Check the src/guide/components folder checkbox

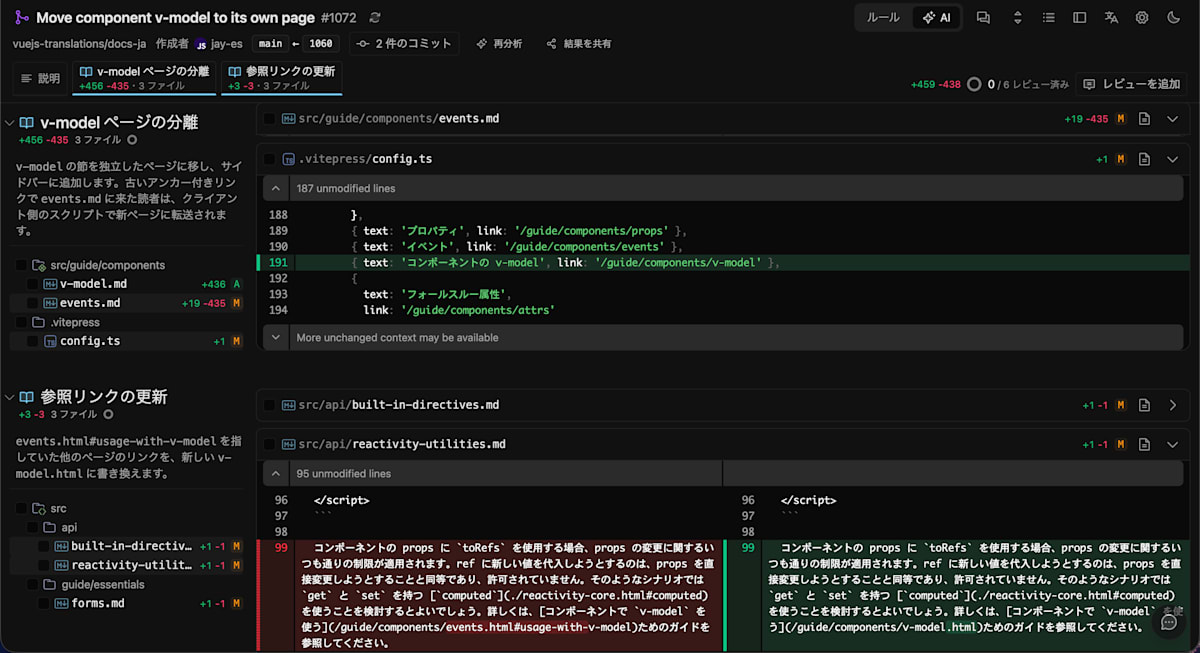tap(21, 265)
